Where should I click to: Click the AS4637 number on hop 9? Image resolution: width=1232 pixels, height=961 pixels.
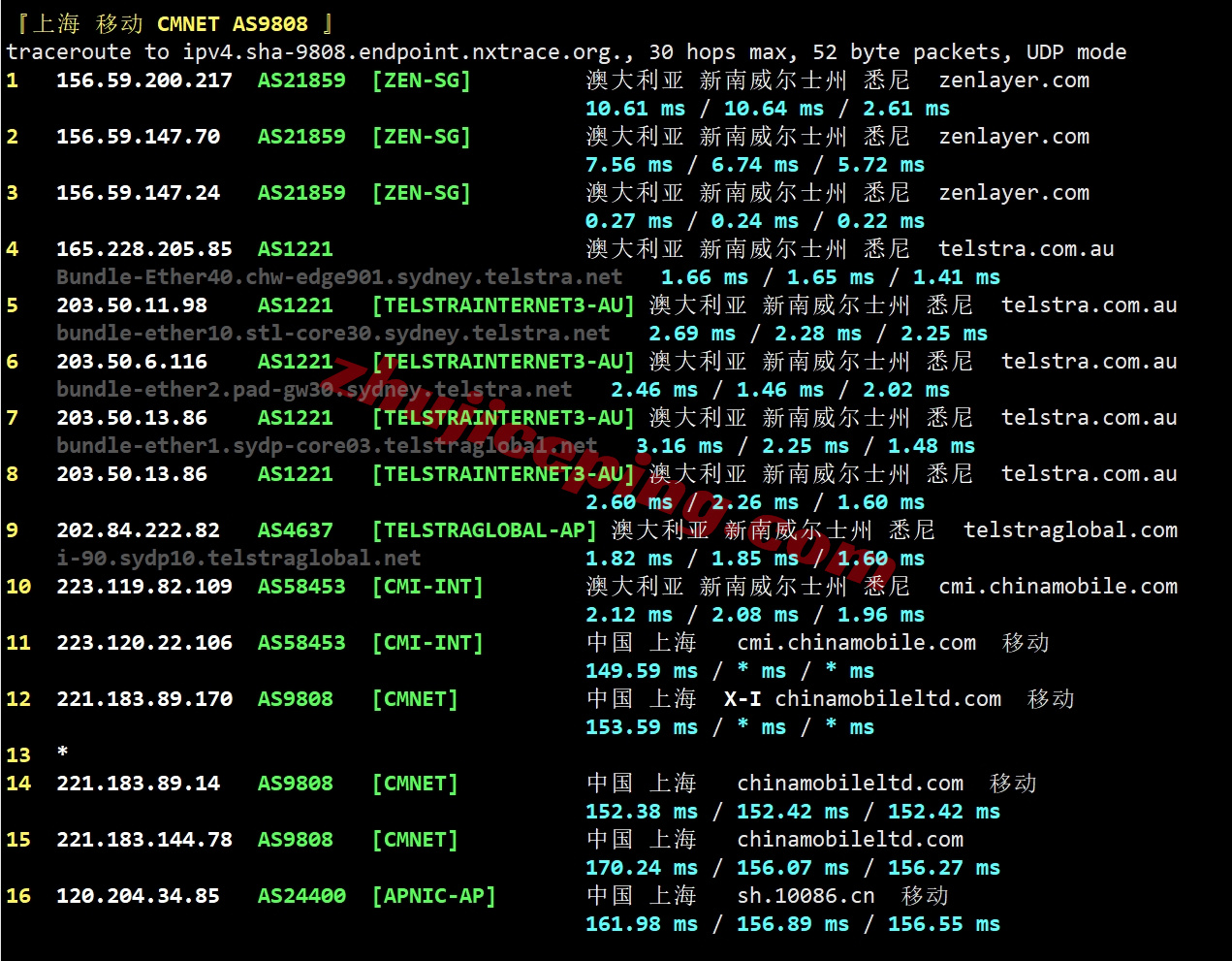tap(295, 530)
